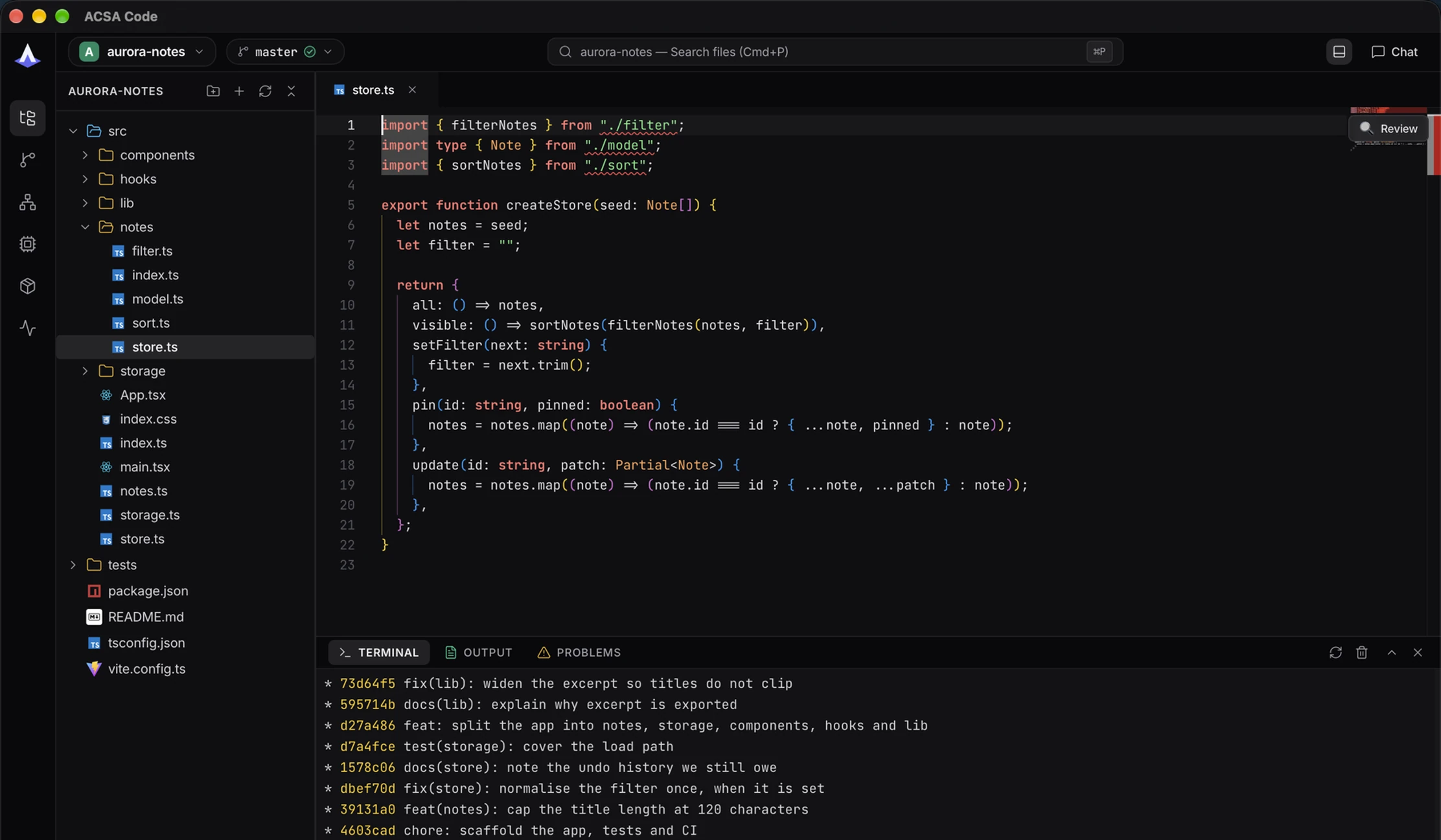
Task: Collapse the notes folder
Action: pos(85,227)
